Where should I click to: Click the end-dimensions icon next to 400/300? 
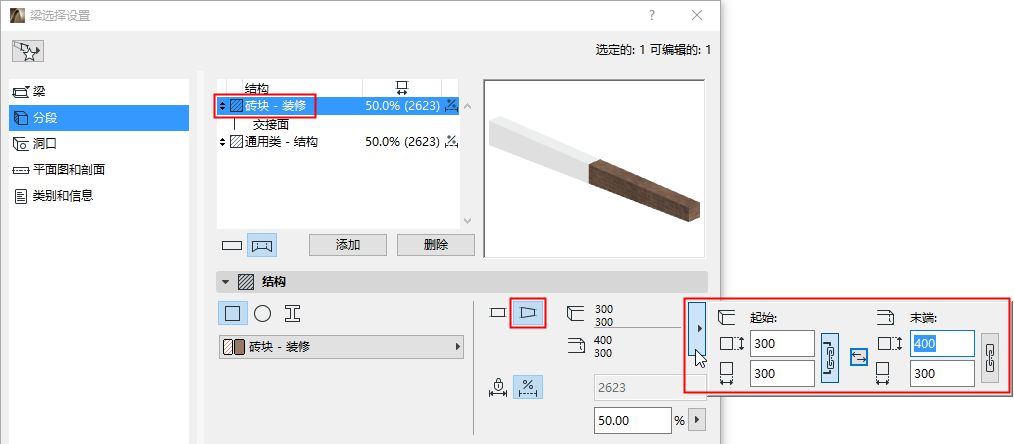click(576, 346)
